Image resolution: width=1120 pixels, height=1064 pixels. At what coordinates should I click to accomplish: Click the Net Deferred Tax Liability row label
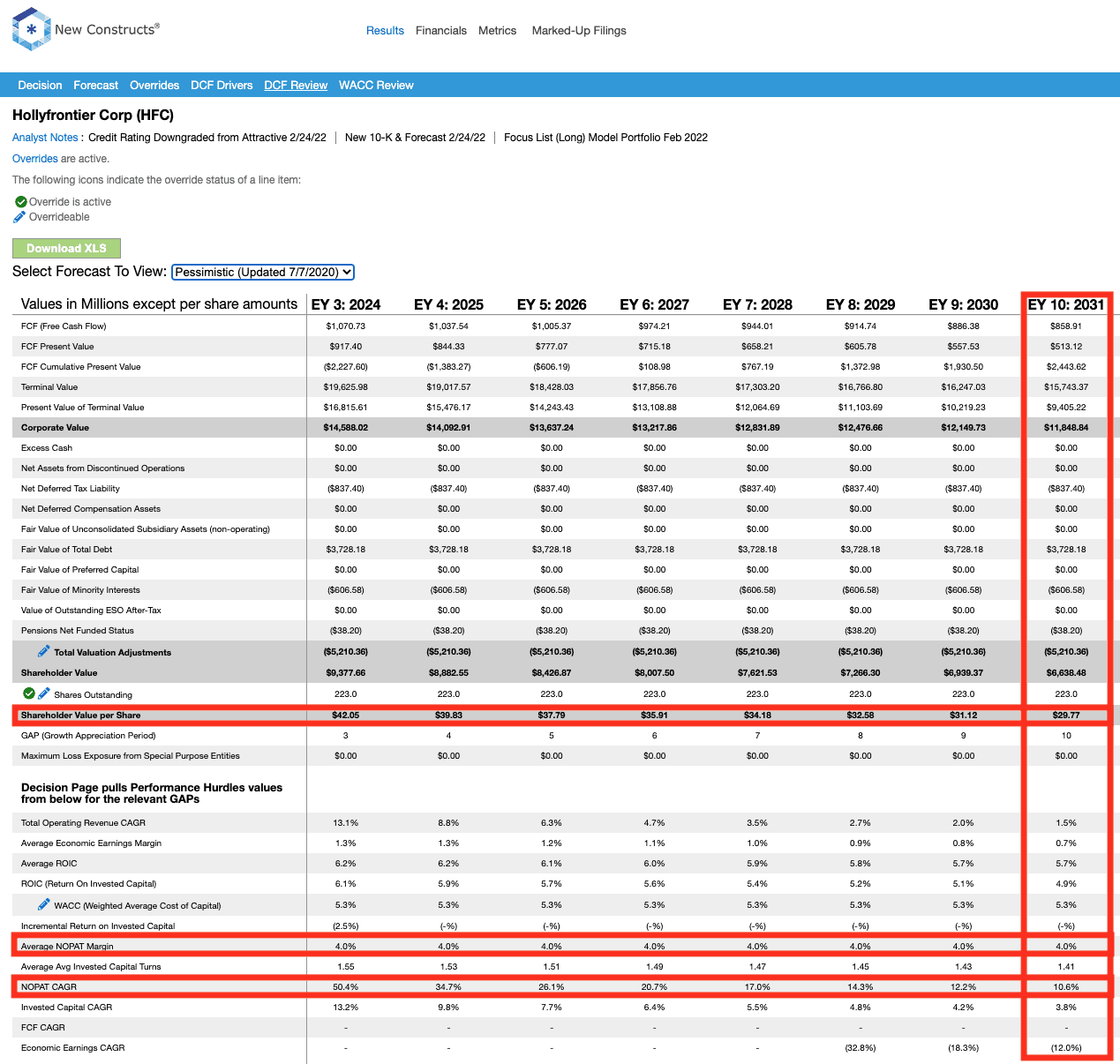(x=71, y=489)
